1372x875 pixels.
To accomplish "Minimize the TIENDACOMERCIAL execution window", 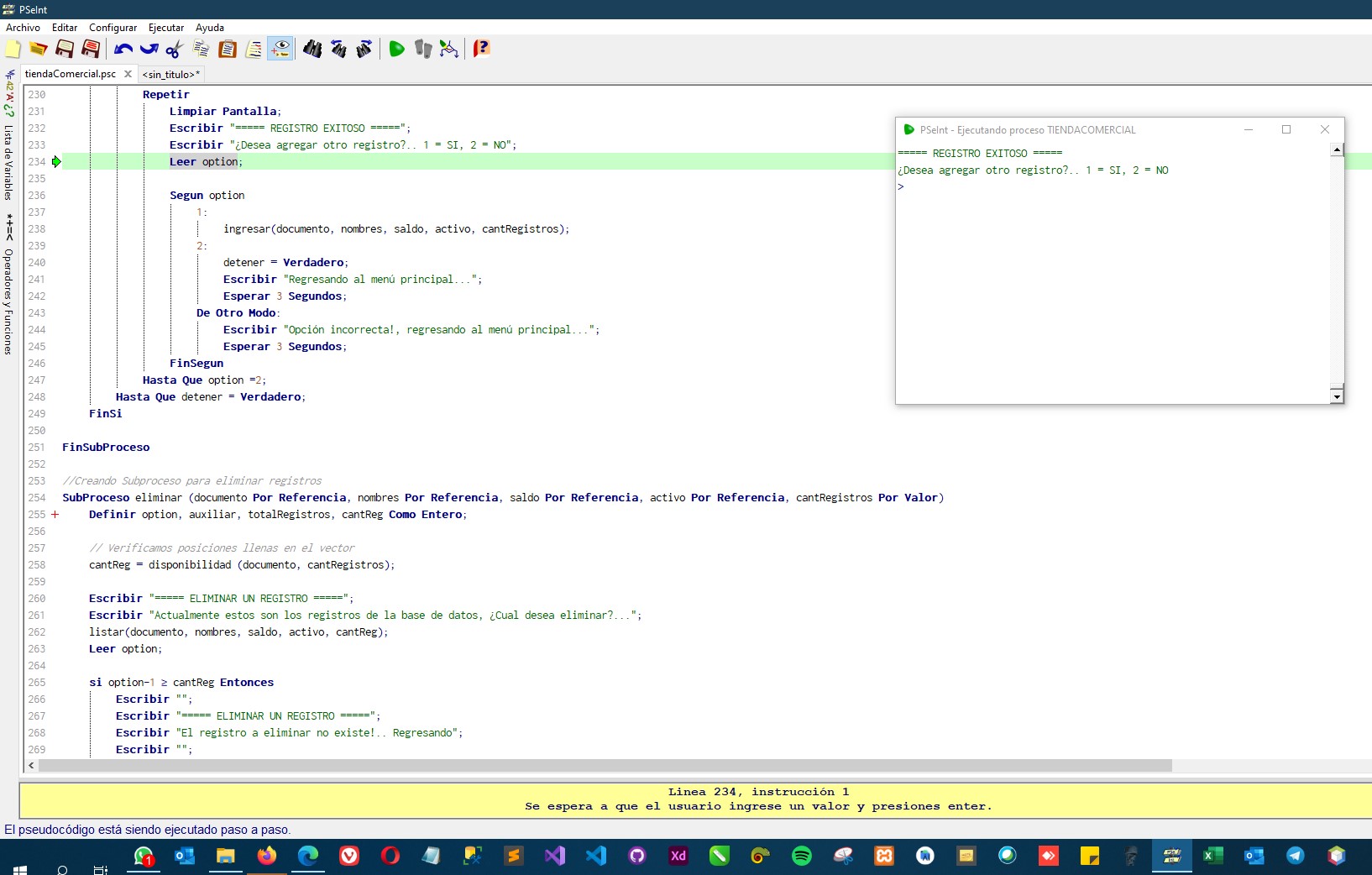I will 1249,129.
